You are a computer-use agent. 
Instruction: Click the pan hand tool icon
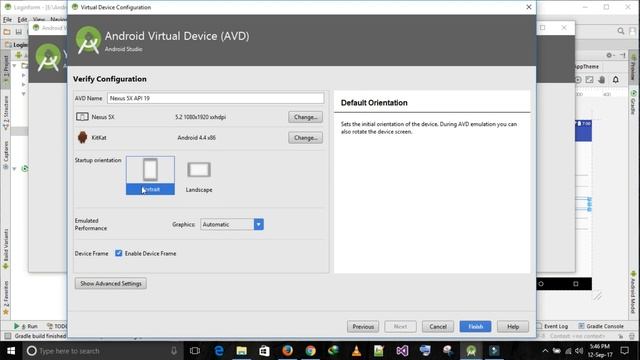click(602, 80)
